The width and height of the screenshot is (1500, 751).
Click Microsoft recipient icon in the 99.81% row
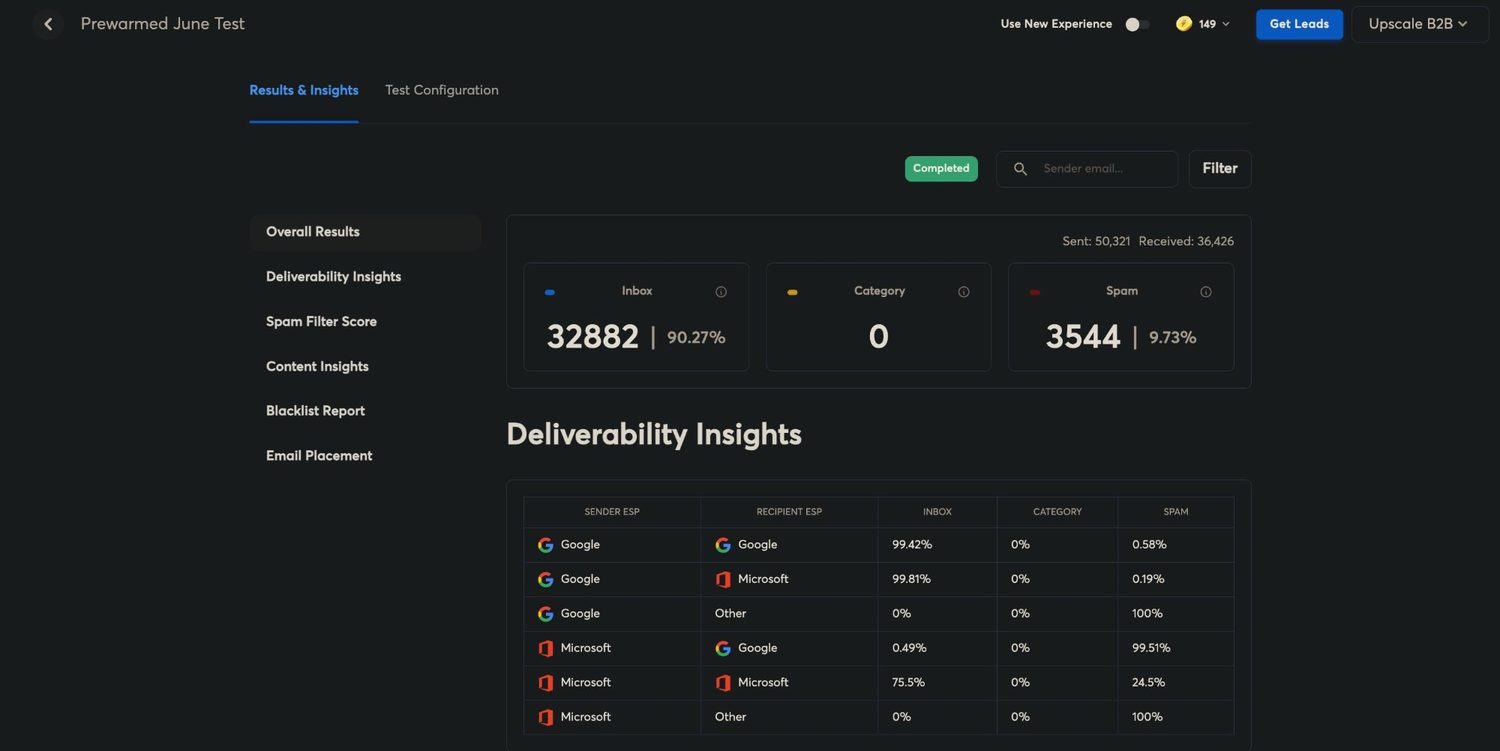(723, 579)
